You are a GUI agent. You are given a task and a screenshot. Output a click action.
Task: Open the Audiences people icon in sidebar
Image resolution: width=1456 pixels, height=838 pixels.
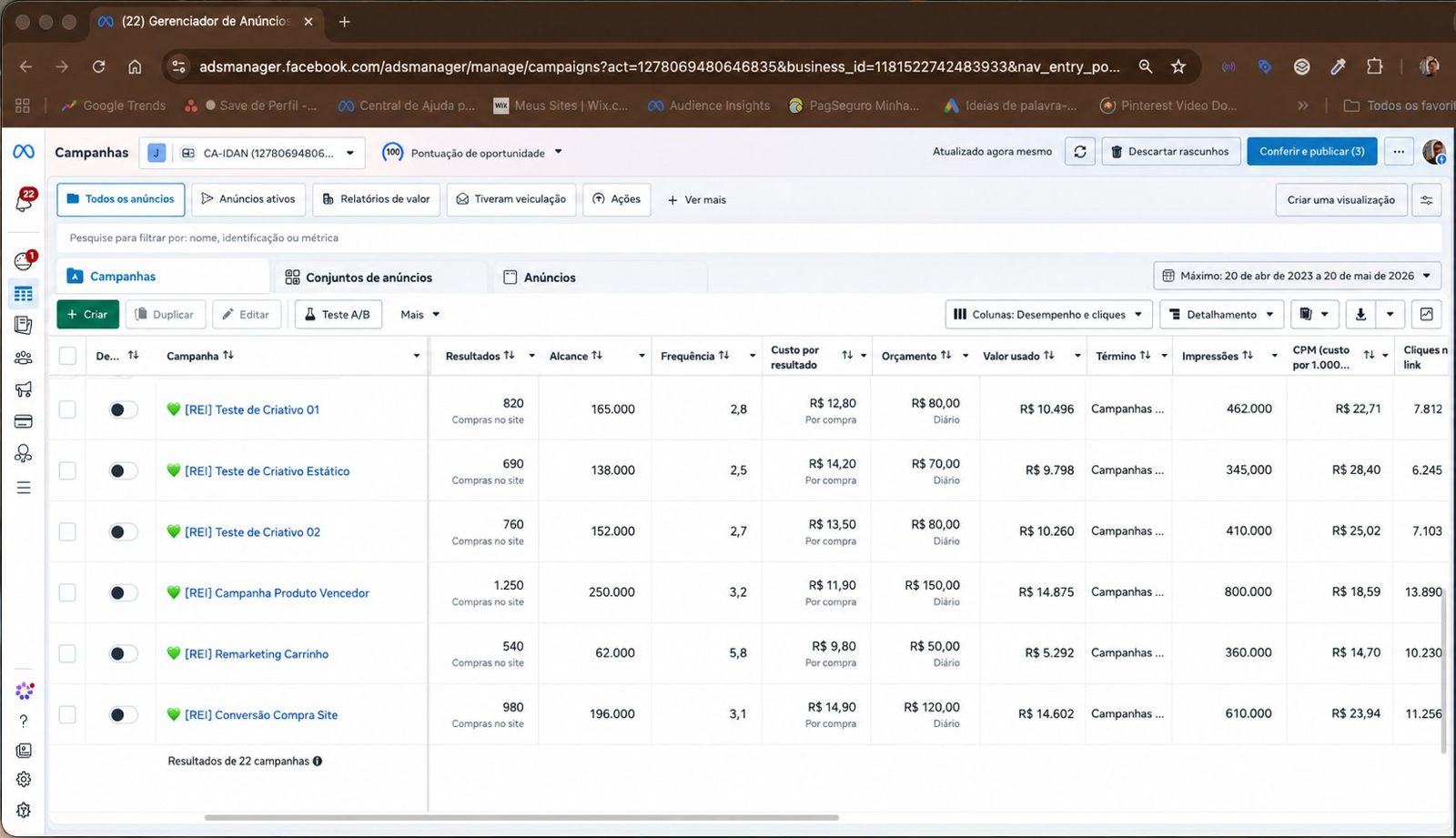(24, 358)
